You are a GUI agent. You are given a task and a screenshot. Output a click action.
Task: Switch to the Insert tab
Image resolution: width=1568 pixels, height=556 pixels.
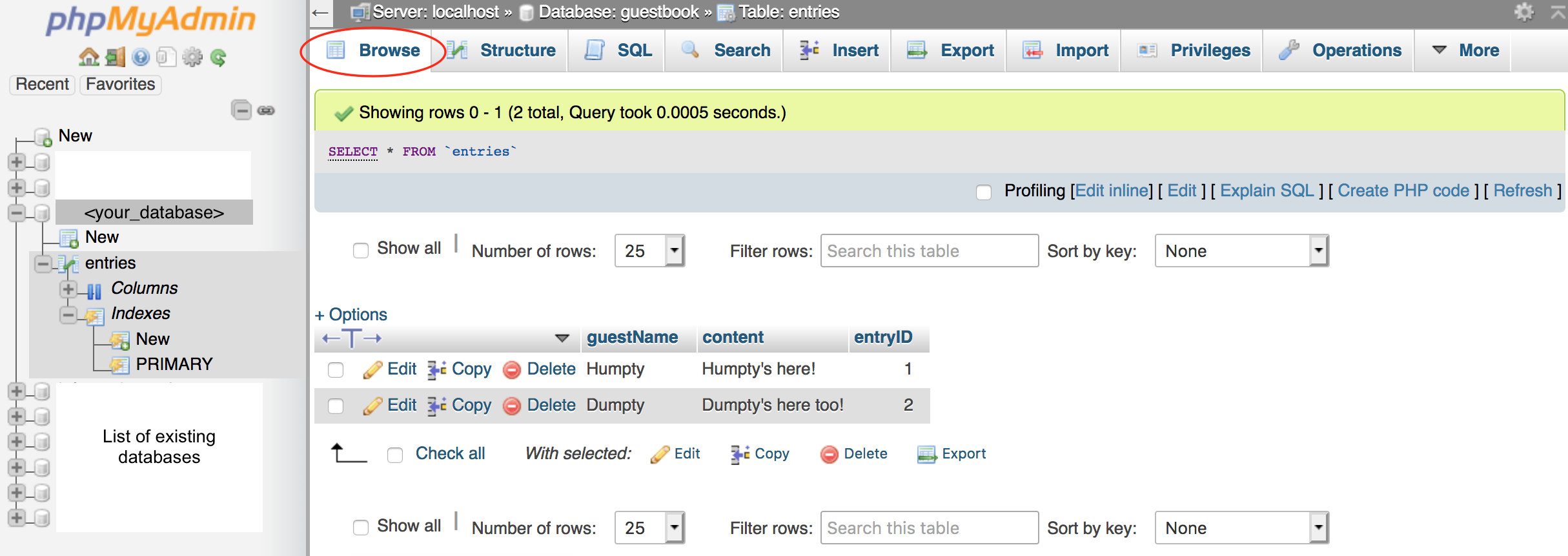838,50
